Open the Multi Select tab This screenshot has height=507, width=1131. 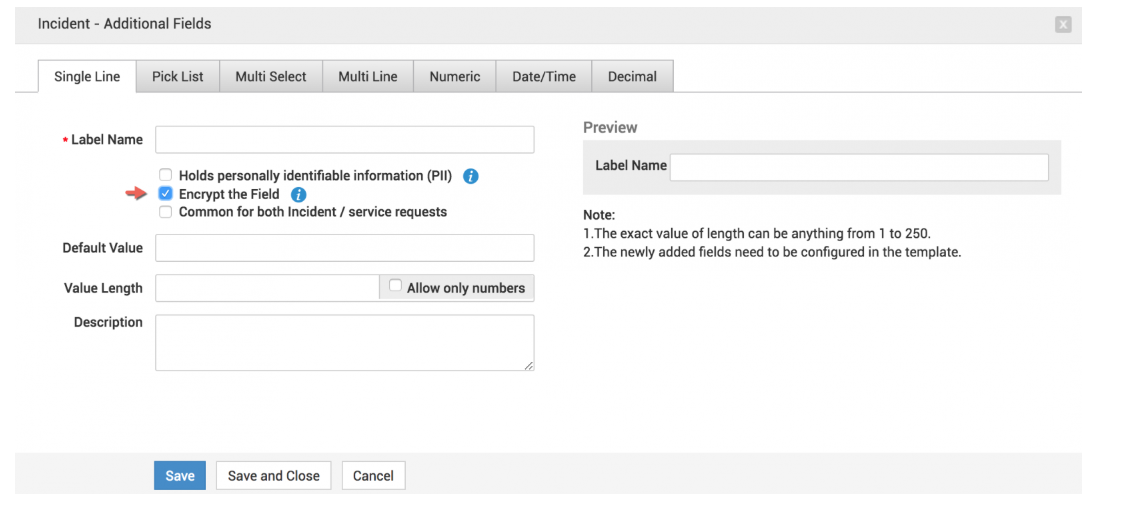[271, 76]
